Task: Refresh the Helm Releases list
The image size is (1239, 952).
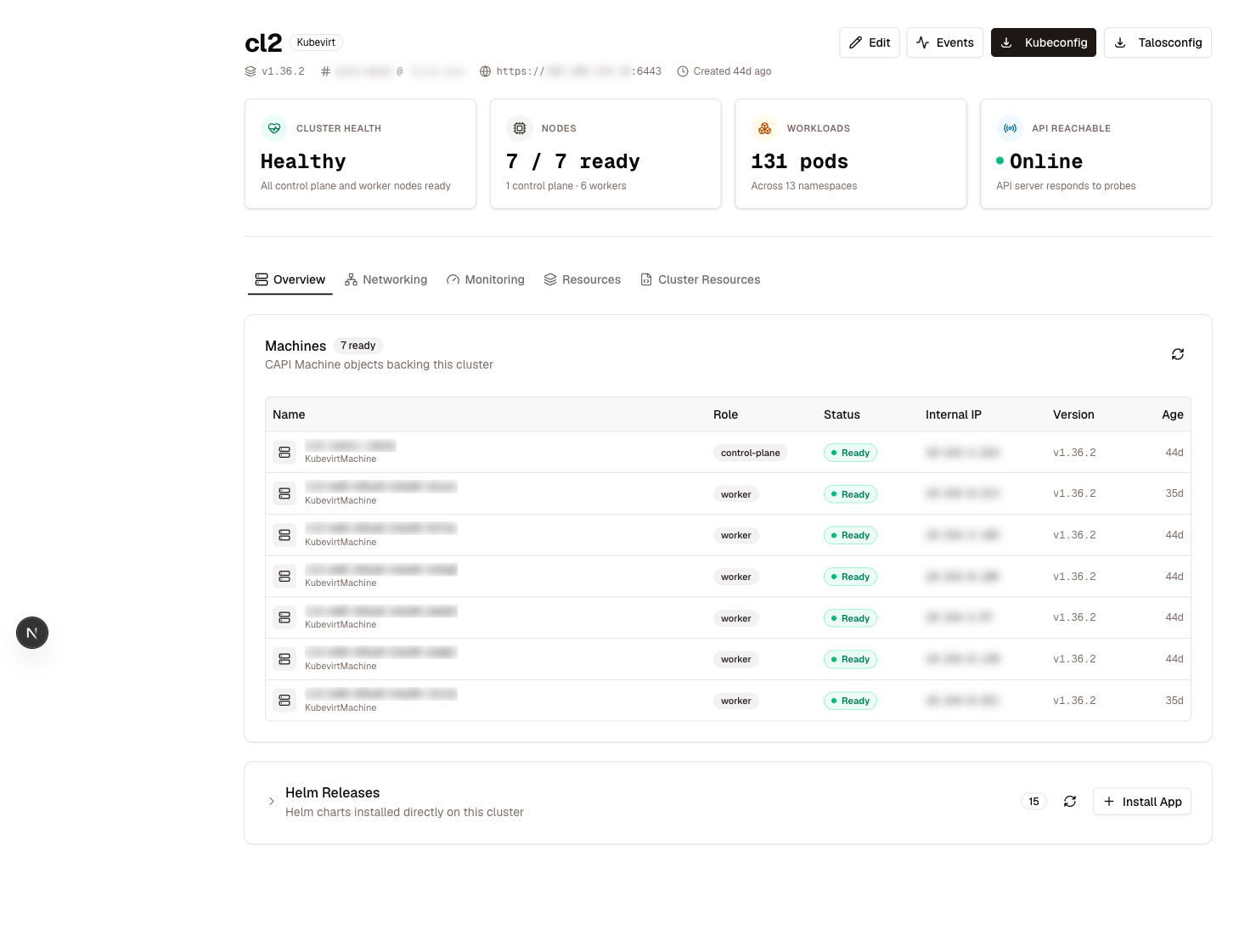Action: tap(1070, 802)
